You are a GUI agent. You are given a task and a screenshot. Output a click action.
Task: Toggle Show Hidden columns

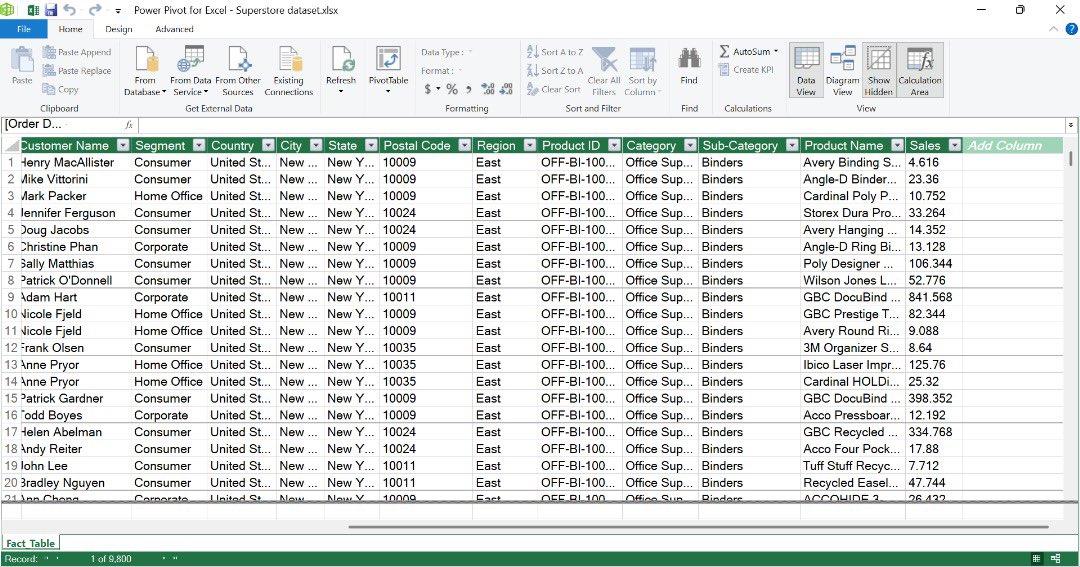coord(878,70)
